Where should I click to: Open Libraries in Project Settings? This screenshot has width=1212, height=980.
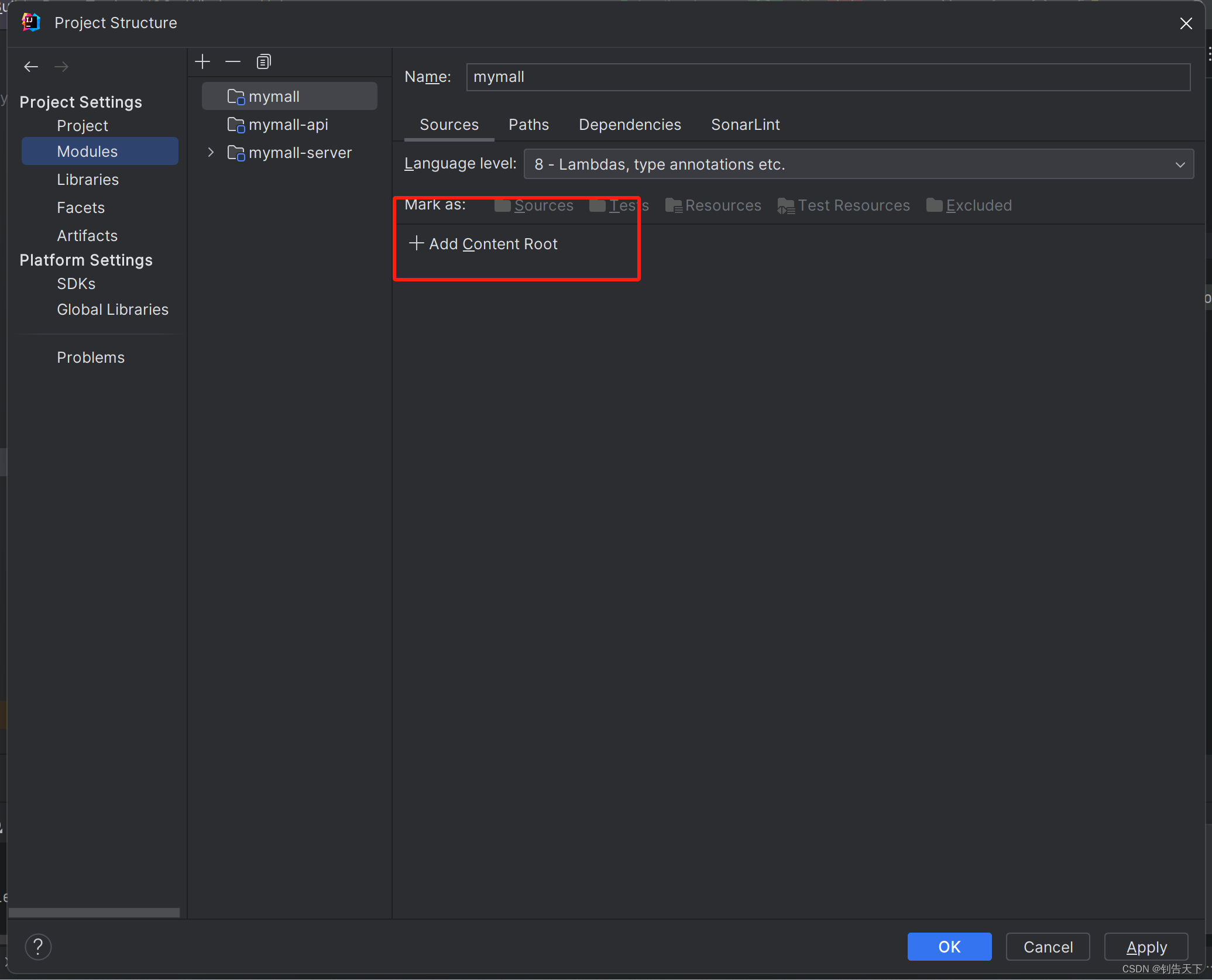(88, 180)
